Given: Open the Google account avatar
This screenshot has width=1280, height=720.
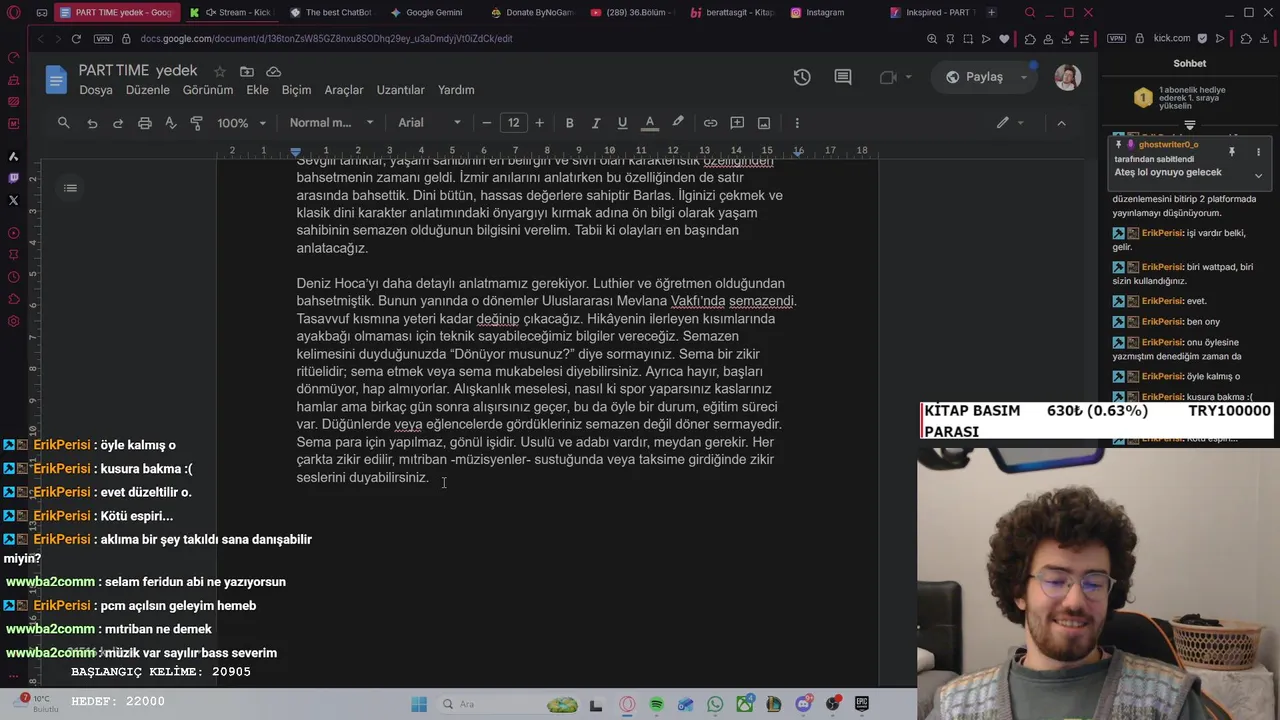Looking at the screenshot, I should (x=1067, y=77).
